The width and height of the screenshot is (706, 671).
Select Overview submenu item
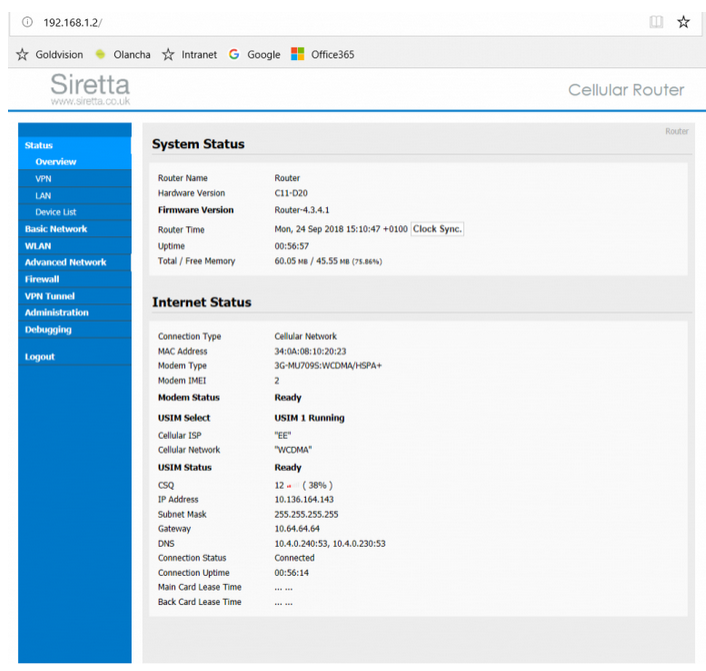point(75,162)
